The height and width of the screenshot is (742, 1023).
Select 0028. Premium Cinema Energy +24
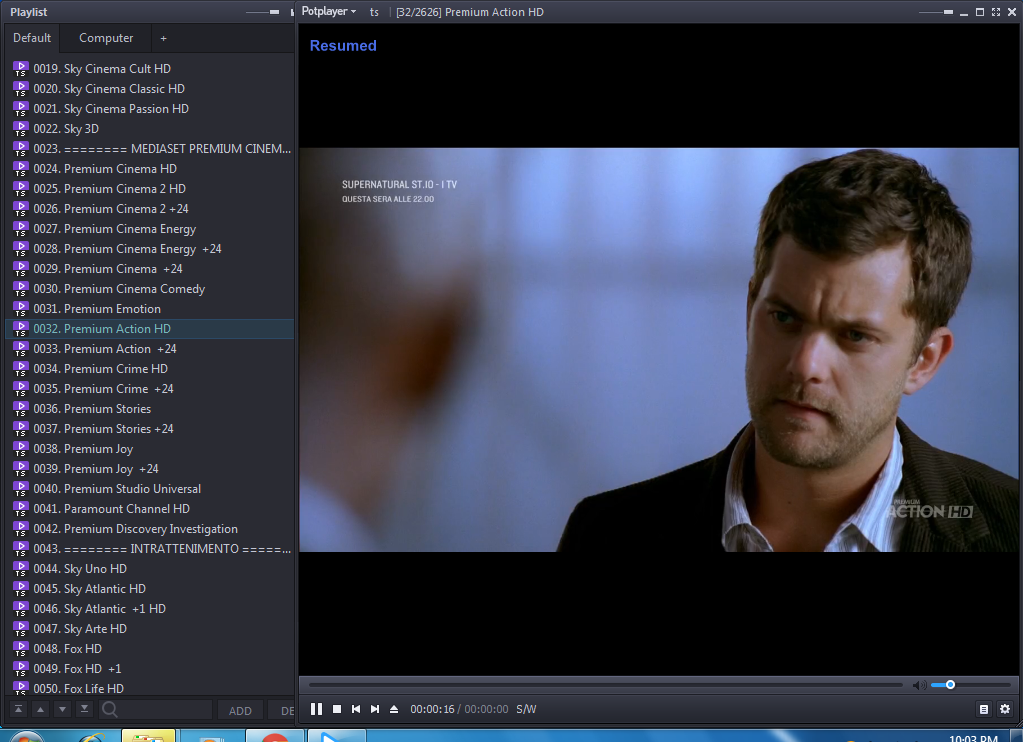point(149,249)
